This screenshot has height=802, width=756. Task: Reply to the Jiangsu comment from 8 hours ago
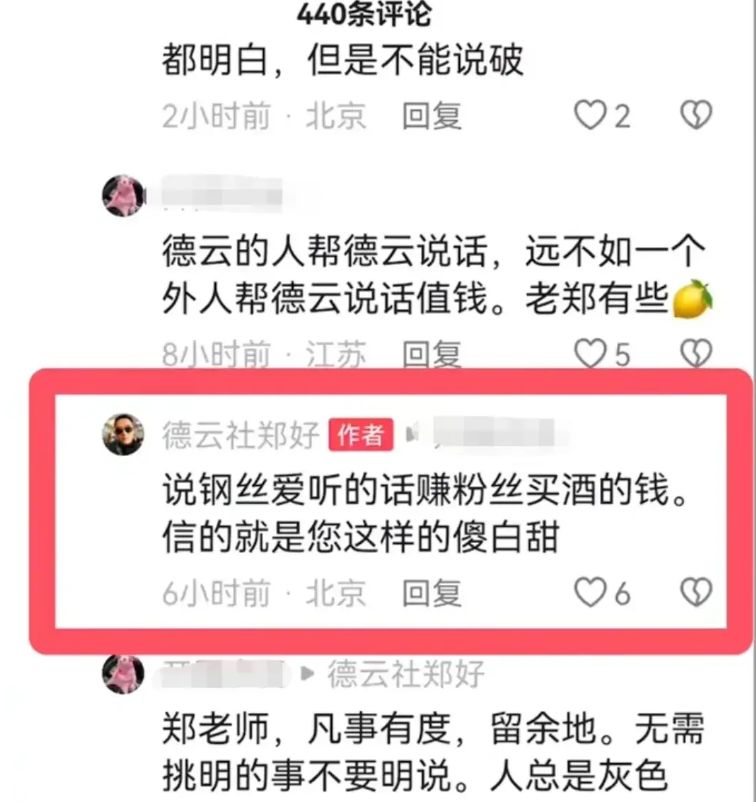point(432,354)
